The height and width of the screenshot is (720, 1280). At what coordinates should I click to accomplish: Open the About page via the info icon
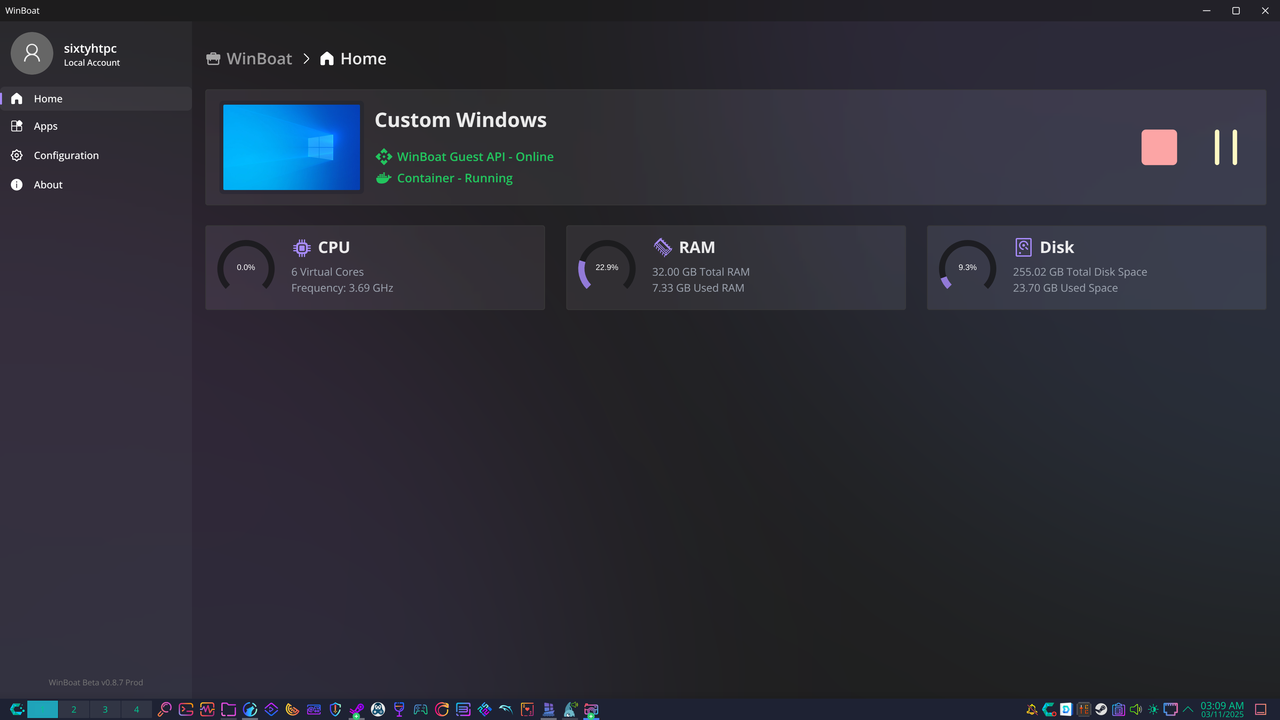coord(47,184)
